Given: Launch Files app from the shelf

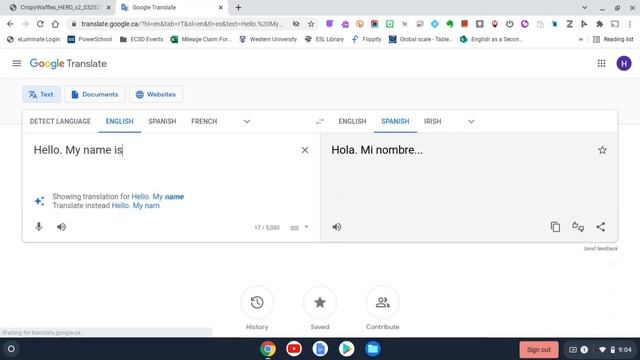Looking at the screenshot, I should 372,349.
